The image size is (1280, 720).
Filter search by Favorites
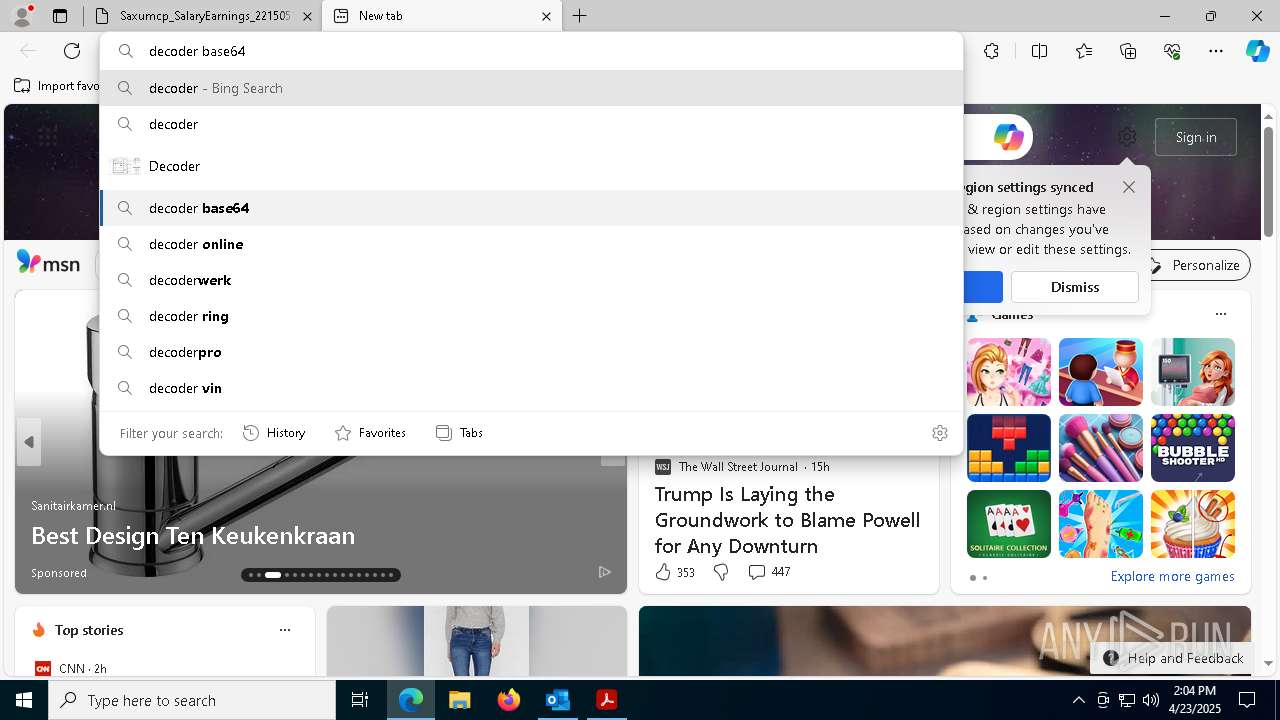pyautogui.click(x=370, y=433)
